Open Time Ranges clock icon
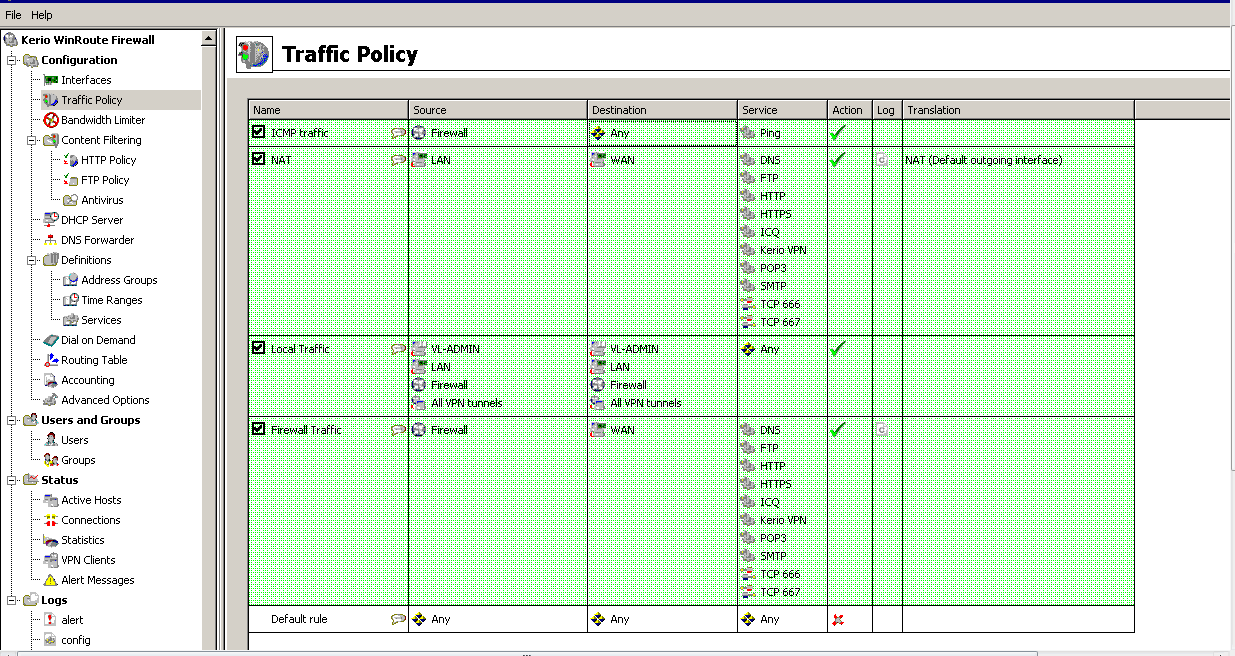Viewport: 1235px width, 656px height. coord(71,300)
